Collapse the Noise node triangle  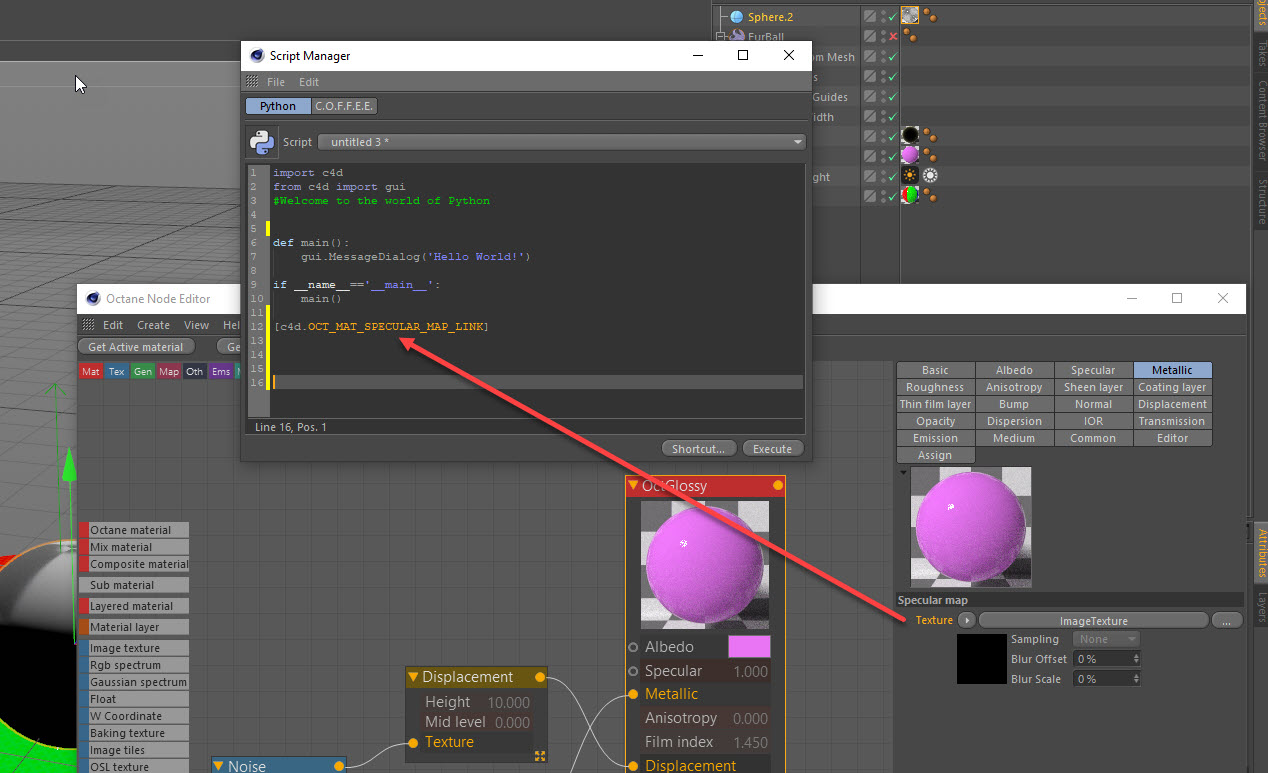(x=219, y=766)
